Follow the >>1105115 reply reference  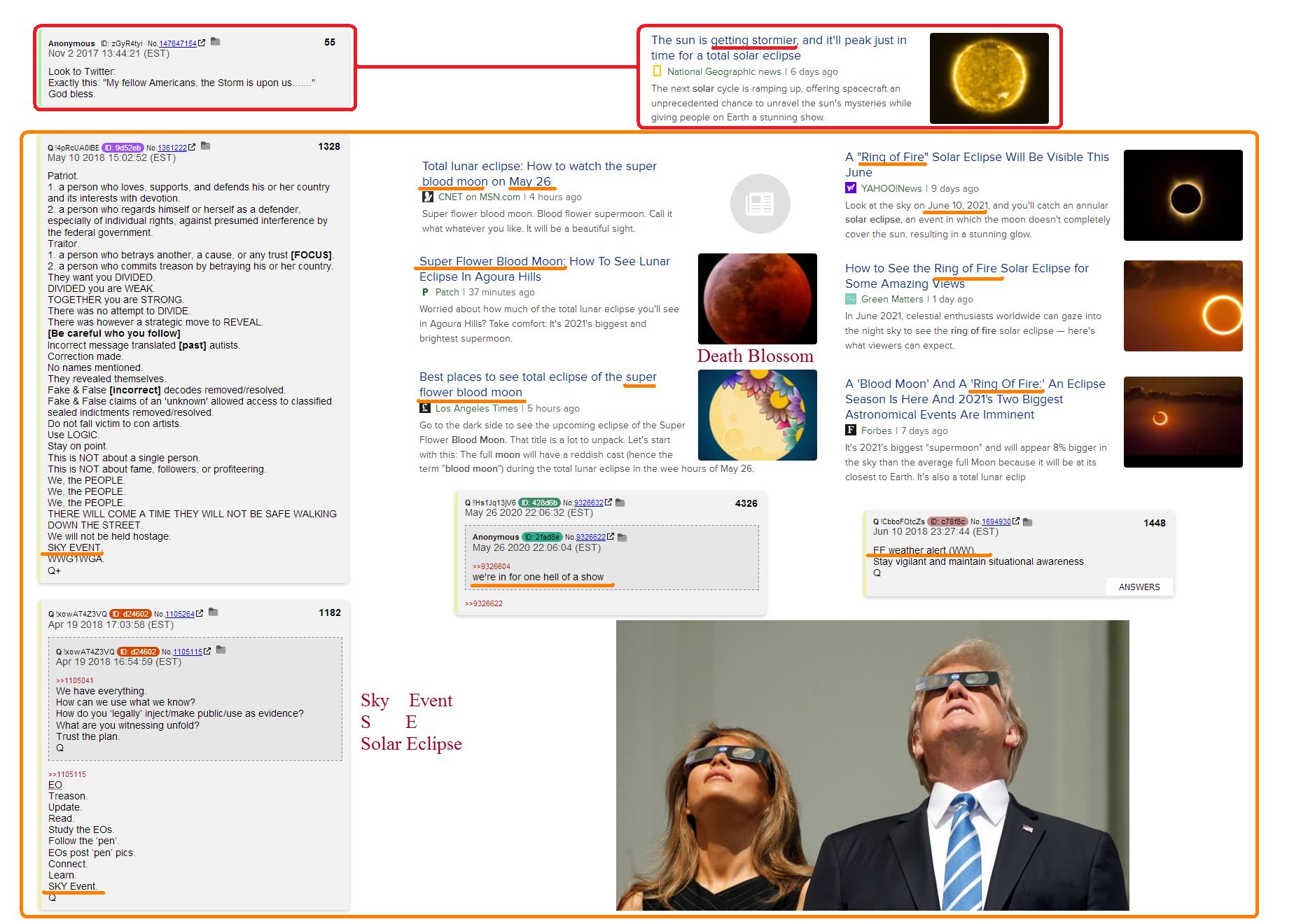pyautogui.click(x=67, y=774)
